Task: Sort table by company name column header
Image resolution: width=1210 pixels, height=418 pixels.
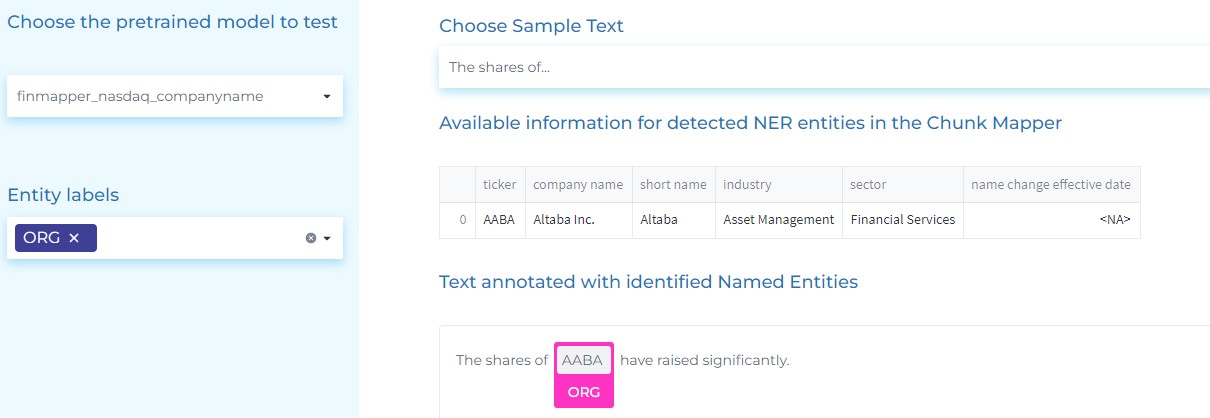Action: point(578,185)
